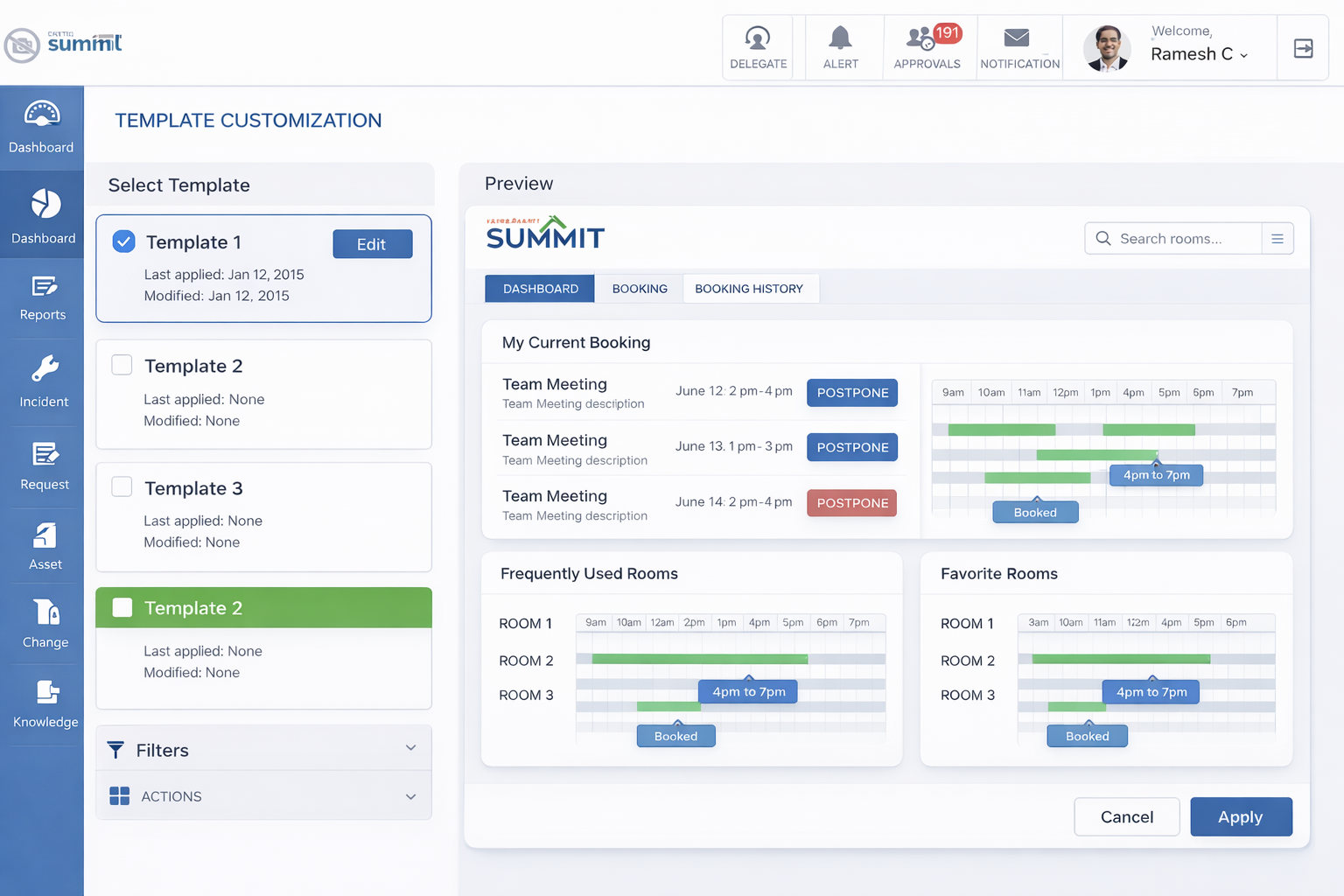This screenshot has height=896, width=1344.
Task: Click Edit on Template 1
Action: [x=372, y=244]
